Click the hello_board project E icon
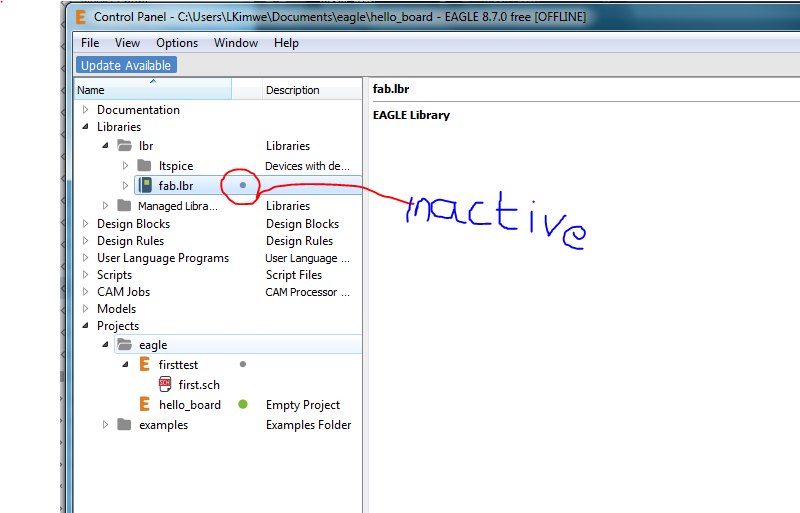 tap(145, 404)
